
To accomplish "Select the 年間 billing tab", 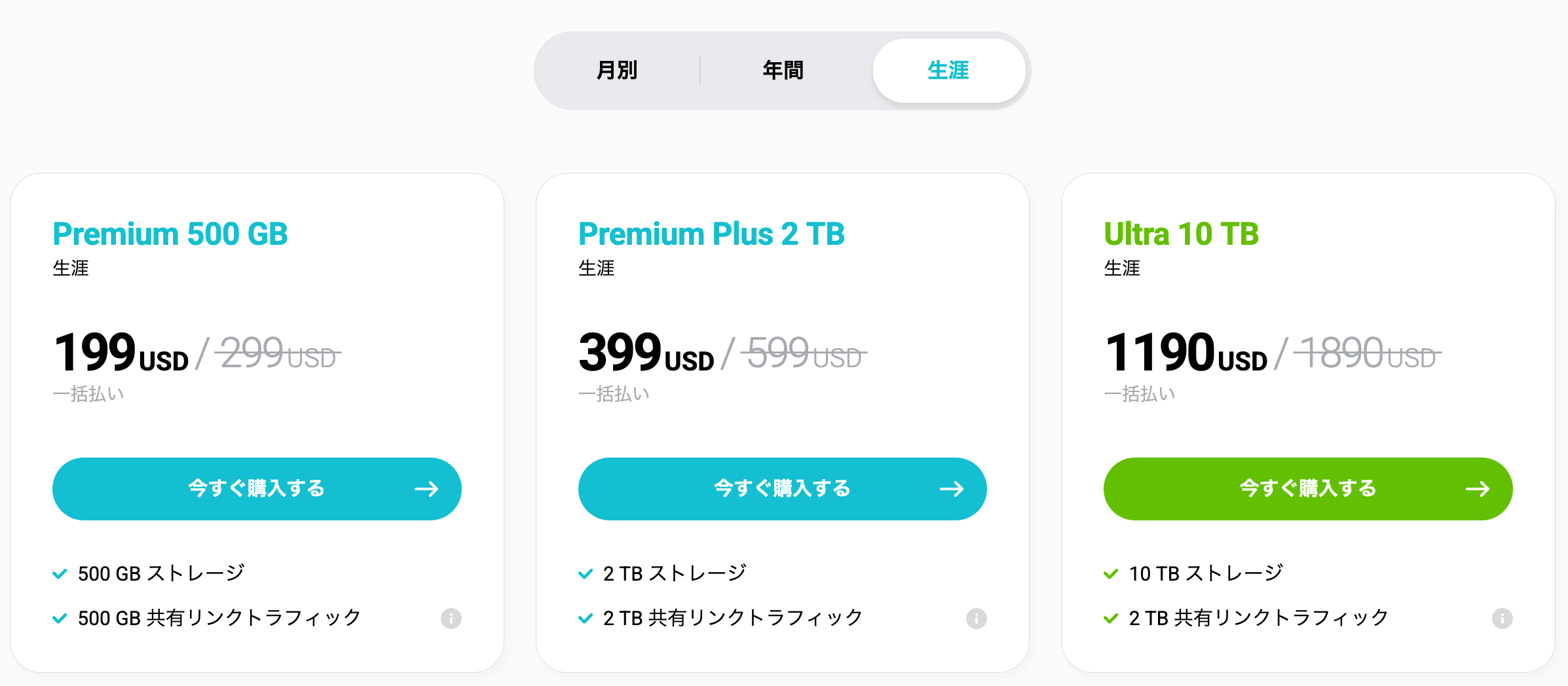I will click(x=783, y=70).
